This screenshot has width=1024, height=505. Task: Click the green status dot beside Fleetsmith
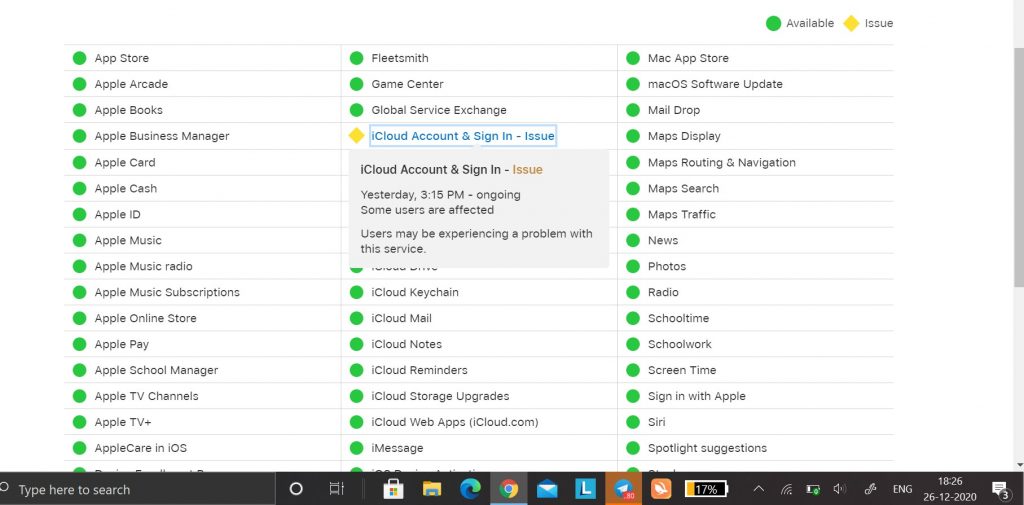point(357,58)
